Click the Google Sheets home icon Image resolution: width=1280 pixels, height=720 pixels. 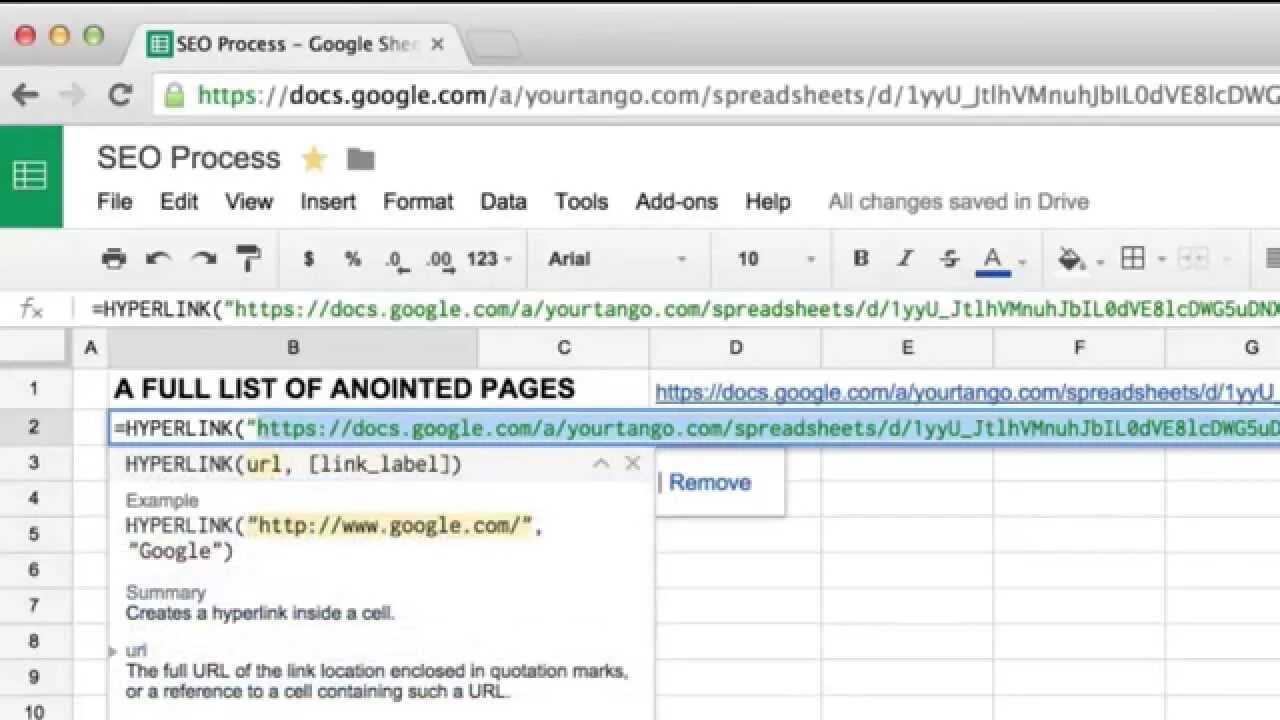(x=30, y=176)
